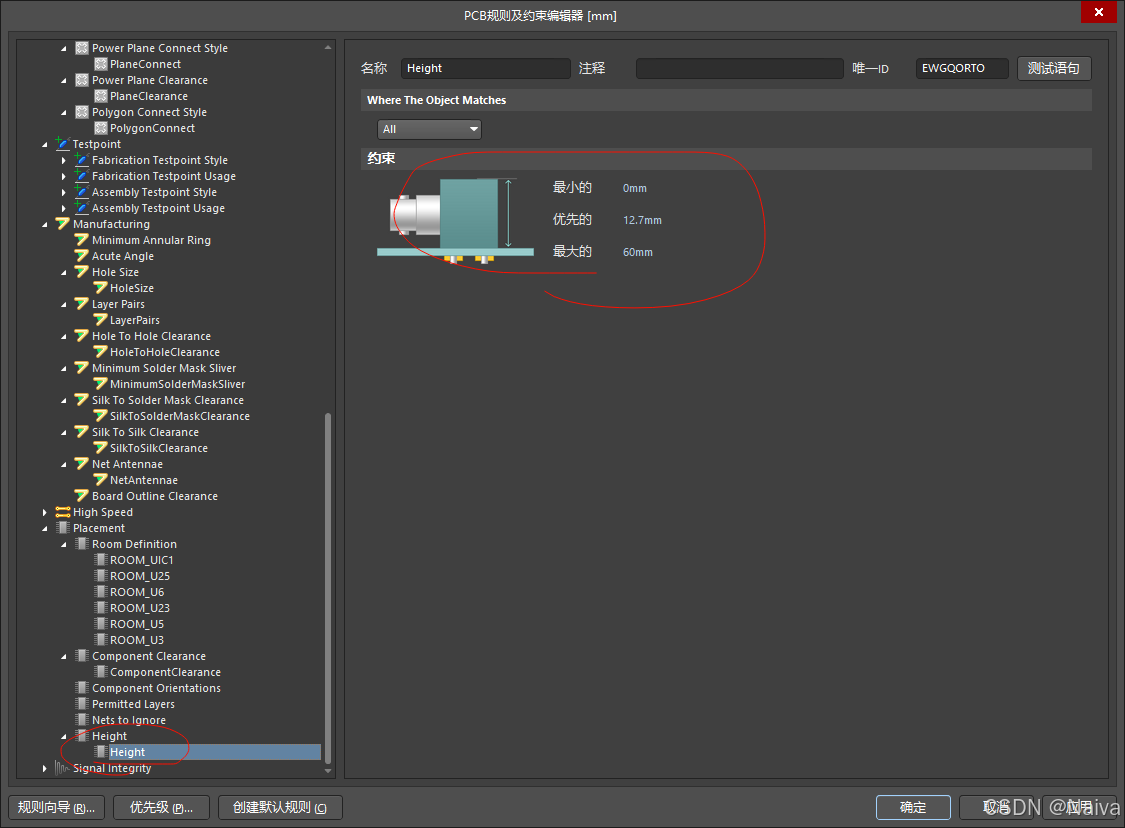
Task: Click the 规则向导 (Rule Wizard) button
Action: (x=56, y=807)
